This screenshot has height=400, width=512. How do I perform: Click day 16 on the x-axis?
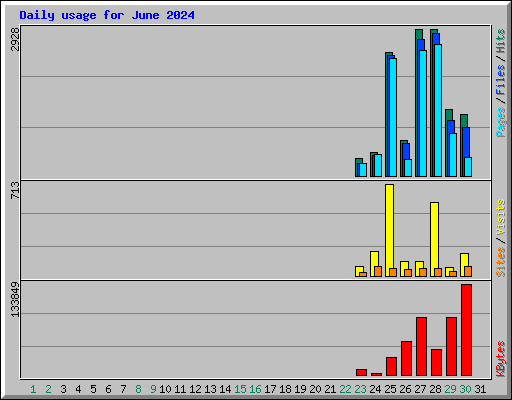coord(255,389)
